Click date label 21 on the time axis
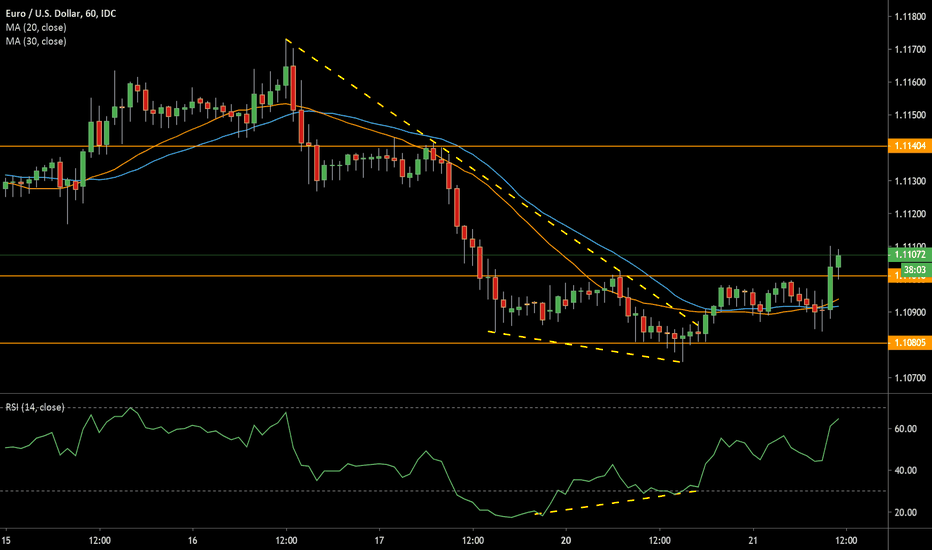Image resolution: width=932 pixels, height=550 pixels. coord(754,538)
